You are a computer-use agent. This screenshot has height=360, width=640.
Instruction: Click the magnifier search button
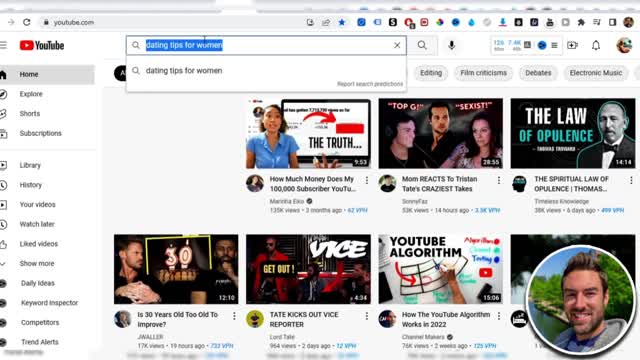422,45
